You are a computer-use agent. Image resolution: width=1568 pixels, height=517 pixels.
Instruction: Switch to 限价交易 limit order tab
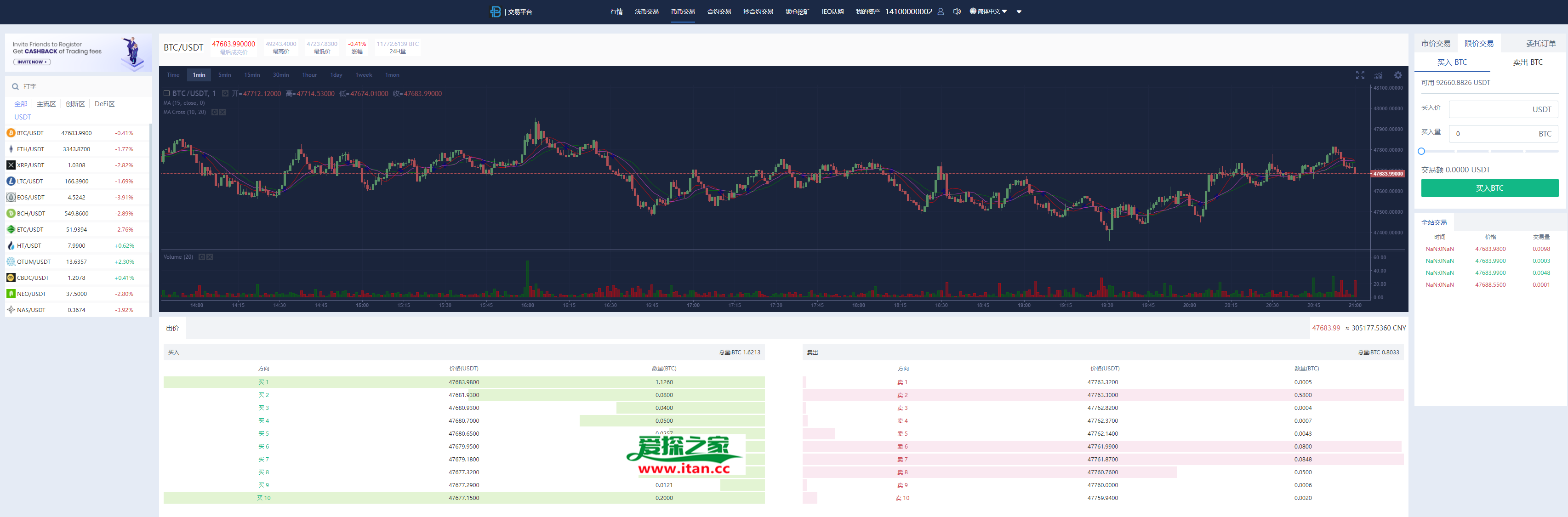coord(1479,43)
